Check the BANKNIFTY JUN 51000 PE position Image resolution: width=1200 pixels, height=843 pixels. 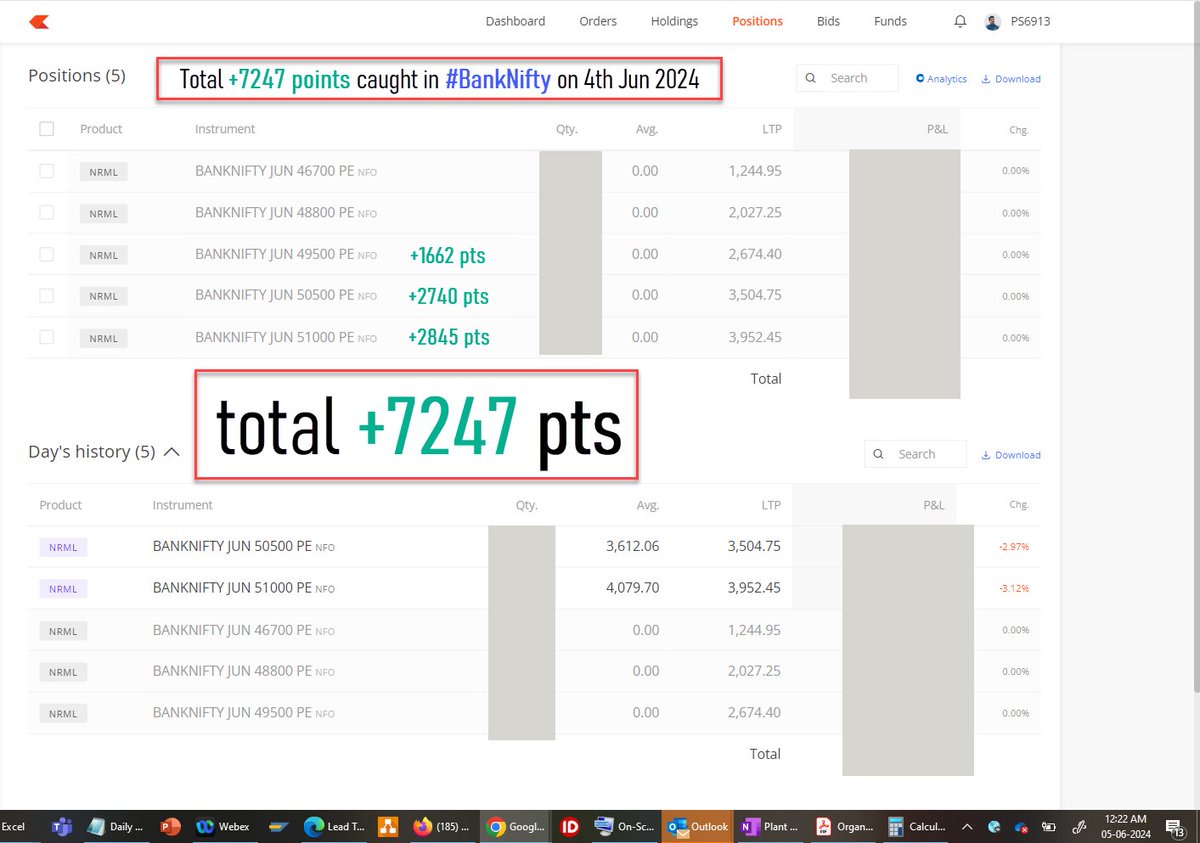(x=47, y=337)
